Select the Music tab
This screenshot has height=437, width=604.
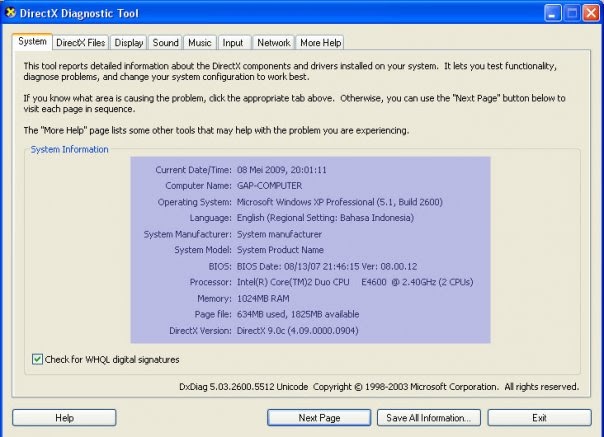click(200, 43)
